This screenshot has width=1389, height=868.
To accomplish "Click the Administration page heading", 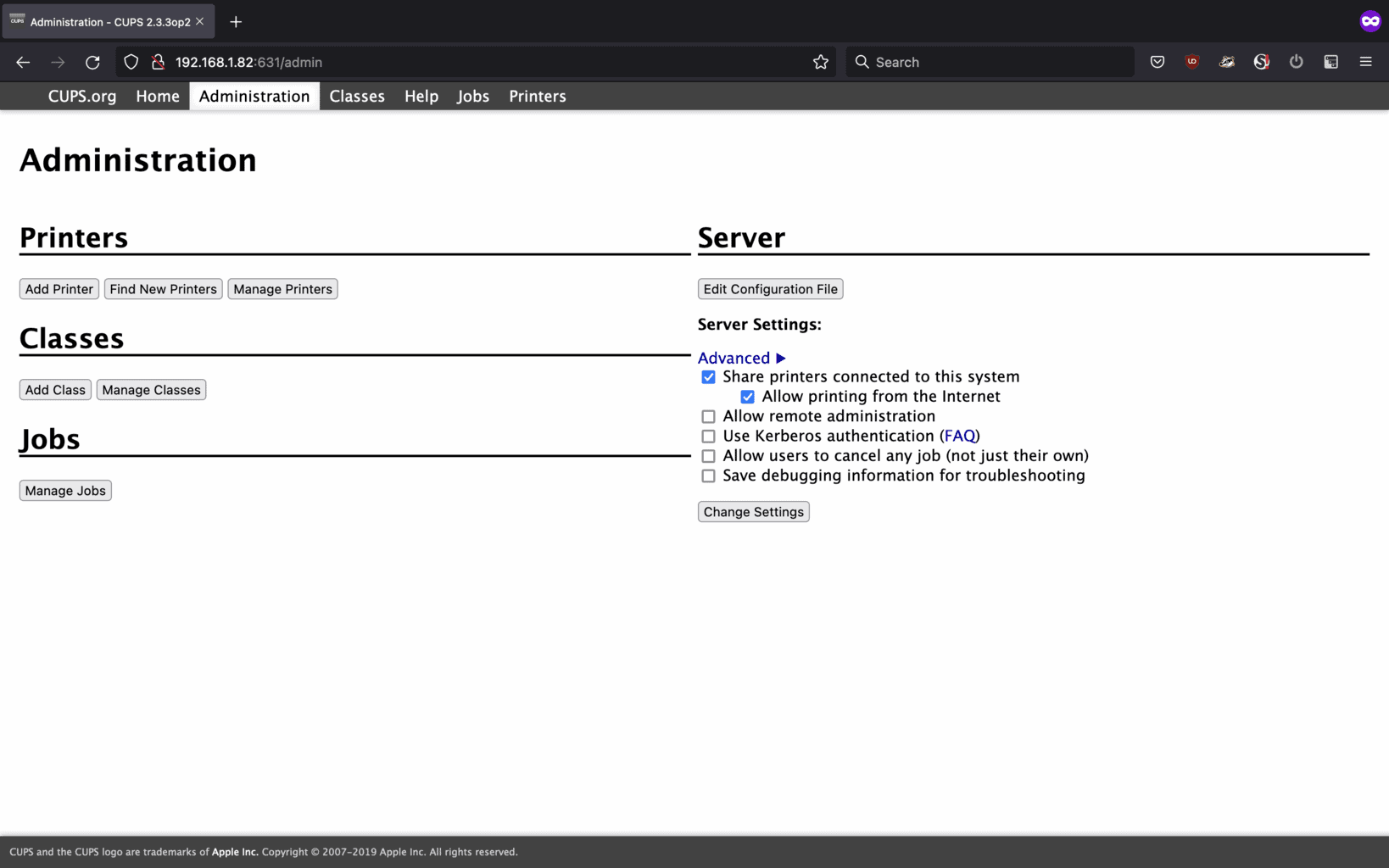I will coord(138,160).
